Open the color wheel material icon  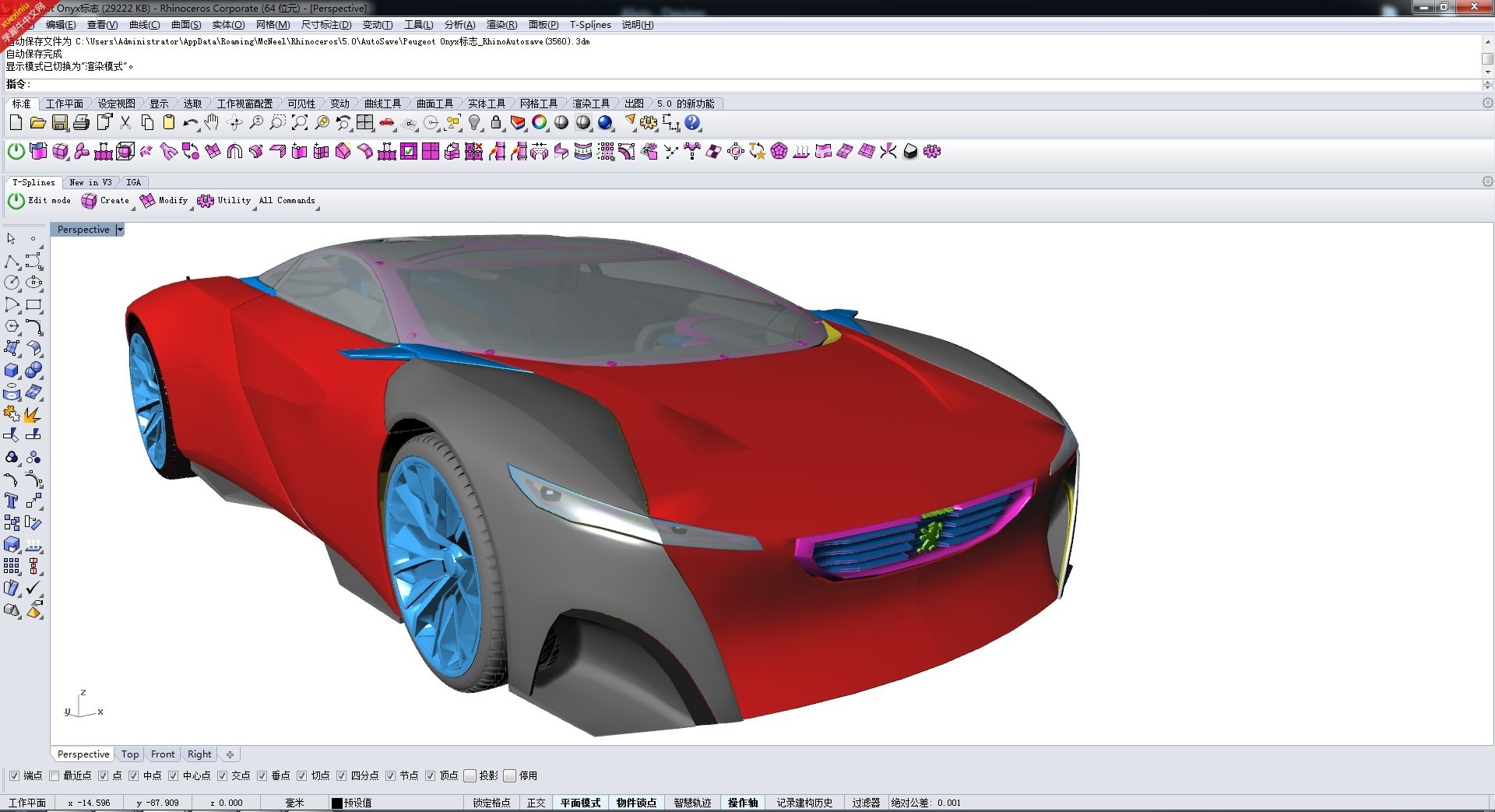540,123
